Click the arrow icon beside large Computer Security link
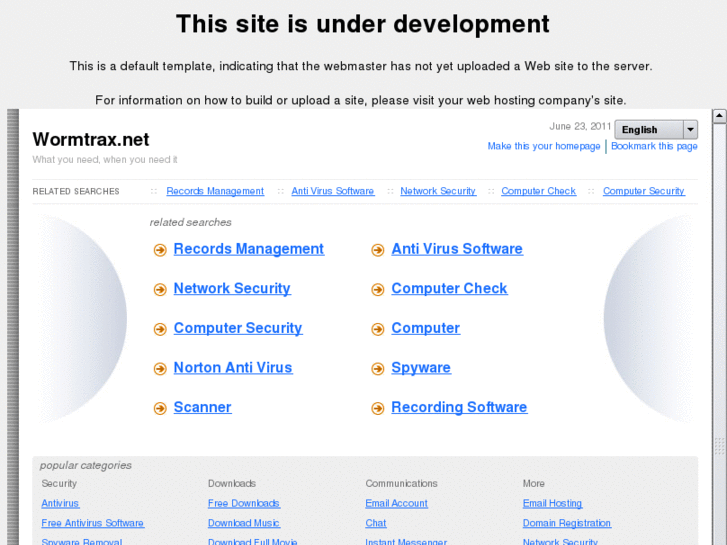The height and width of the screenshot is (545, 727). (160, 329)
